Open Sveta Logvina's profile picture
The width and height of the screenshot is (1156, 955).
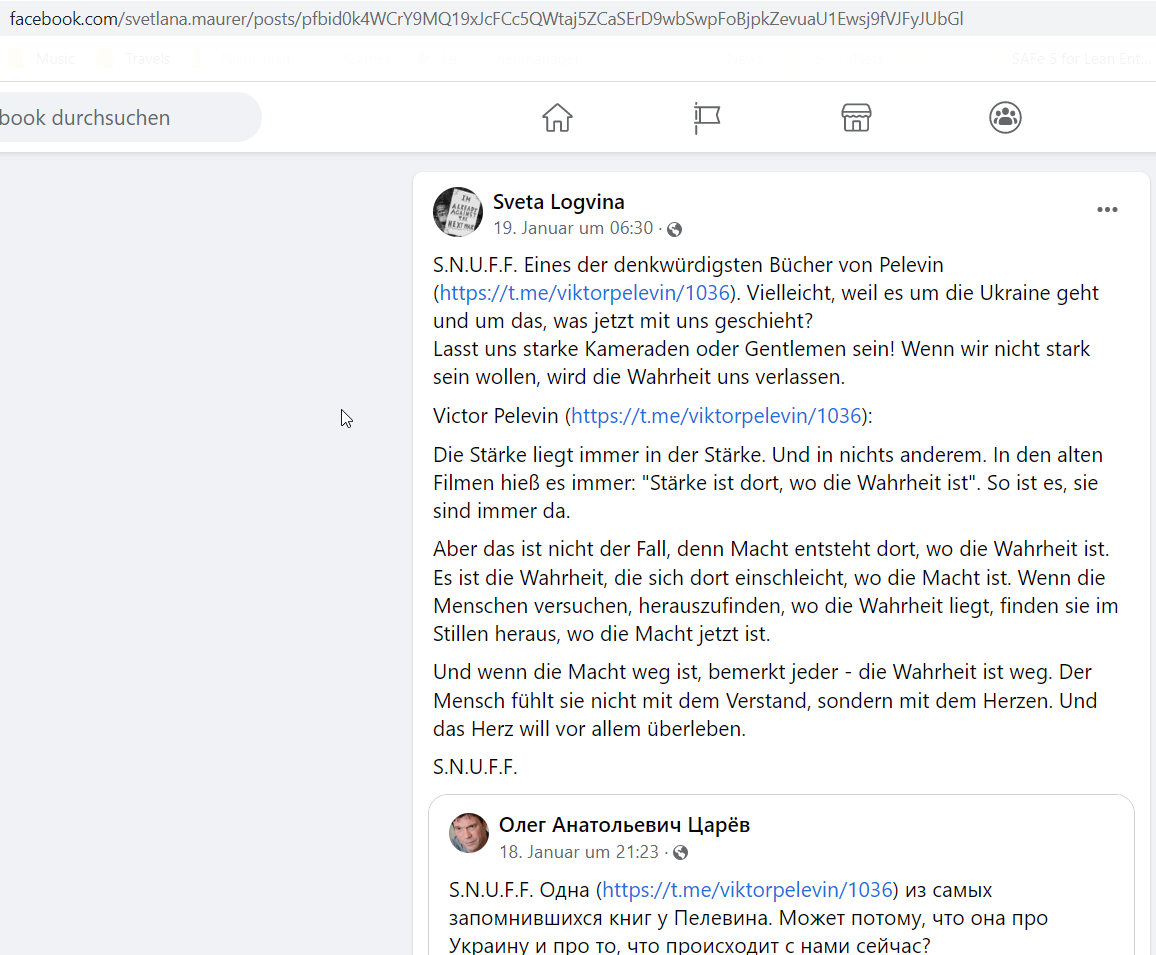coord(458,212)
